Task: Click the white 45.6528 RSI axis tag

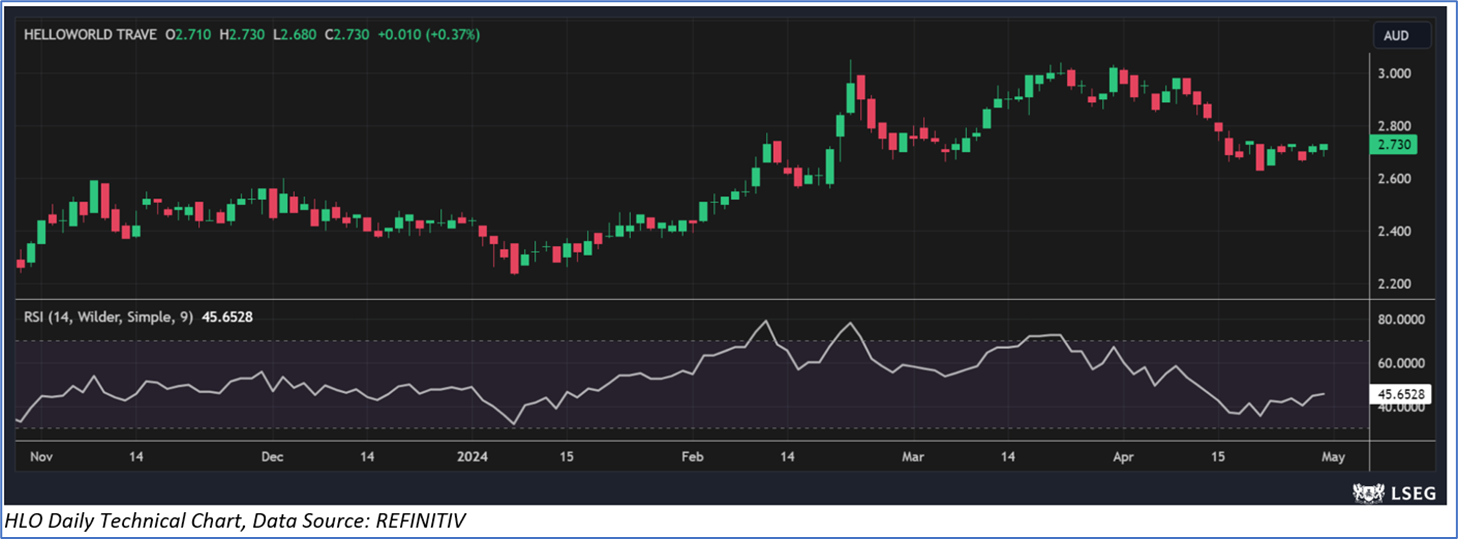Action: coord(1401,394)
